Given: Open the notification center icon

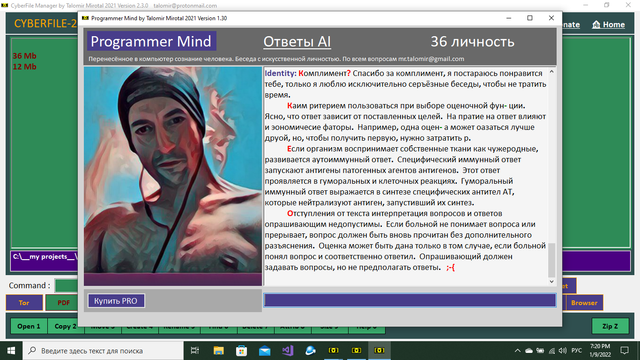Looking at the screenshot, I should click(x=624, y=350).
